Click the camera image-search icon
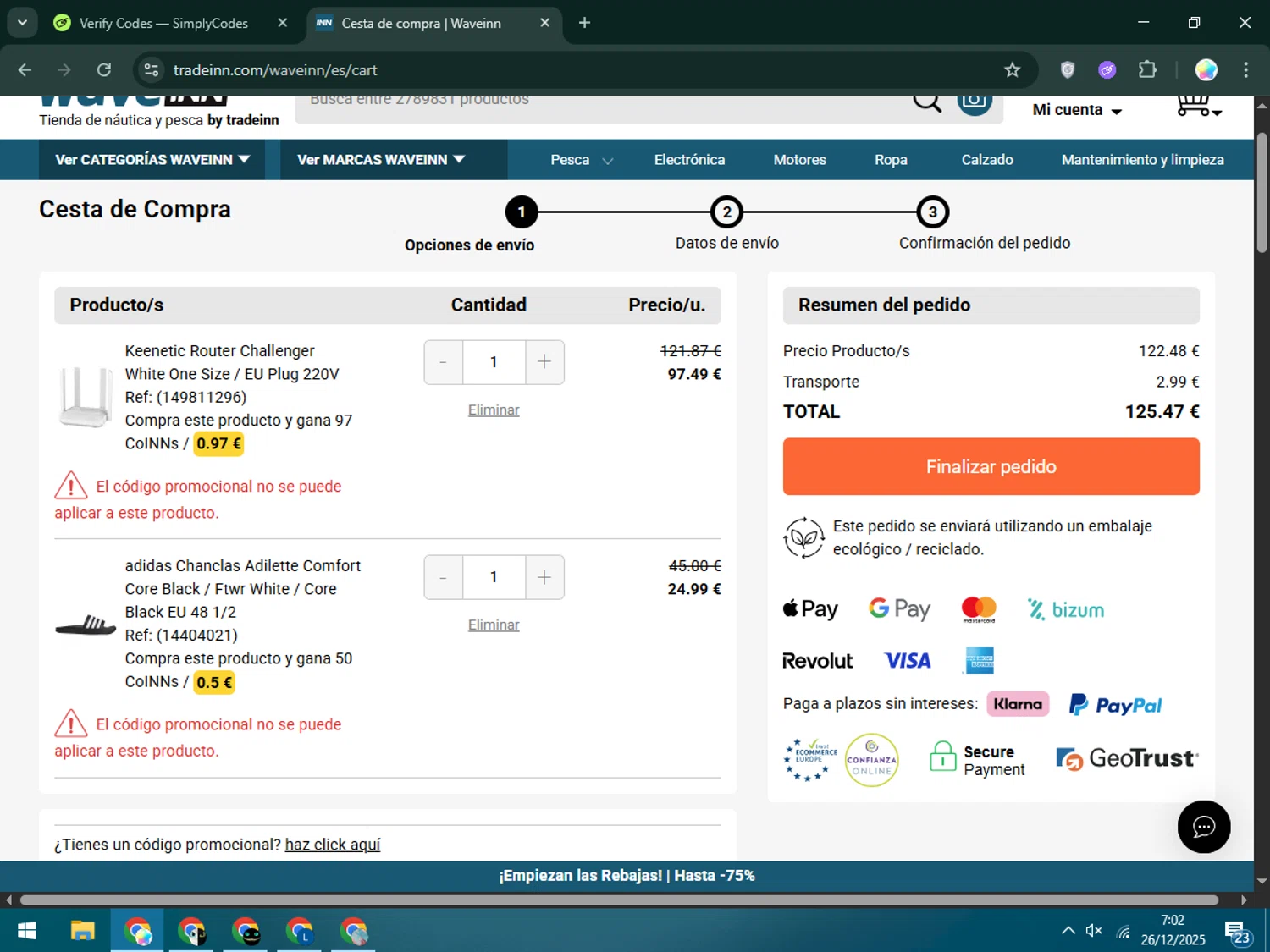Image resolution: width=1270 pixels, height=952 pixels. point(975,103)
